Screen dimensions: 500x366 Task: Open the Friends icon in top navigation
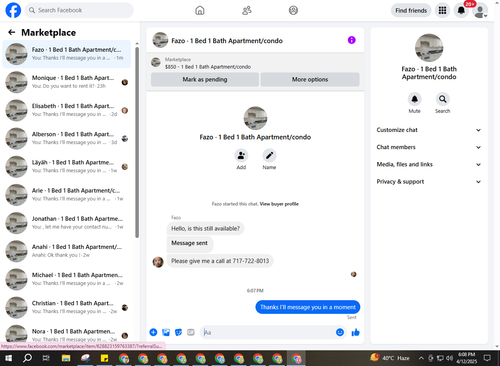[247, 10]
